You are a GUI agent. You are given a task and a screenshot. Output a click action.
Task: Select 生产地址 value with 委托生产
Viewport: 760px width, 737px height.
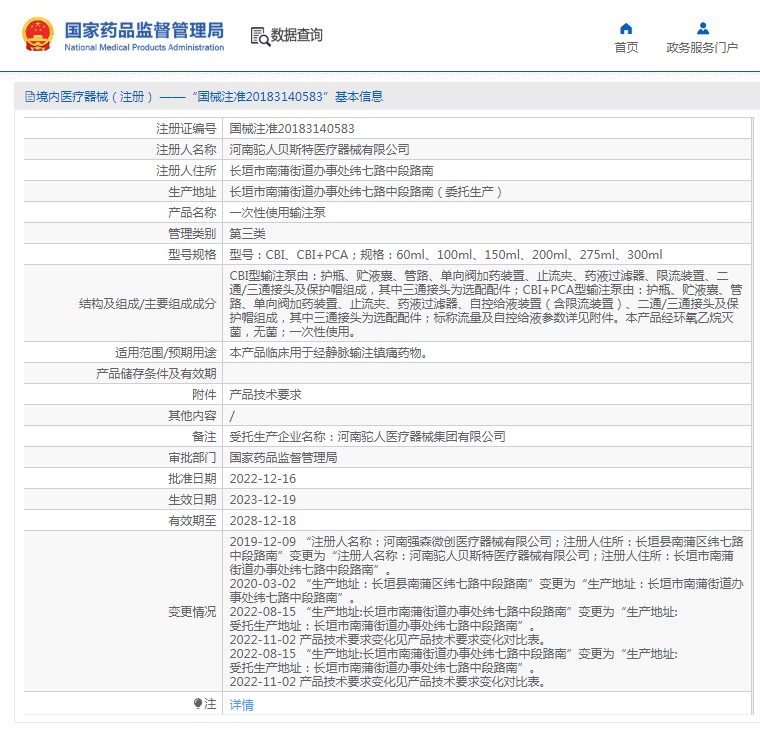coord(366,192)
